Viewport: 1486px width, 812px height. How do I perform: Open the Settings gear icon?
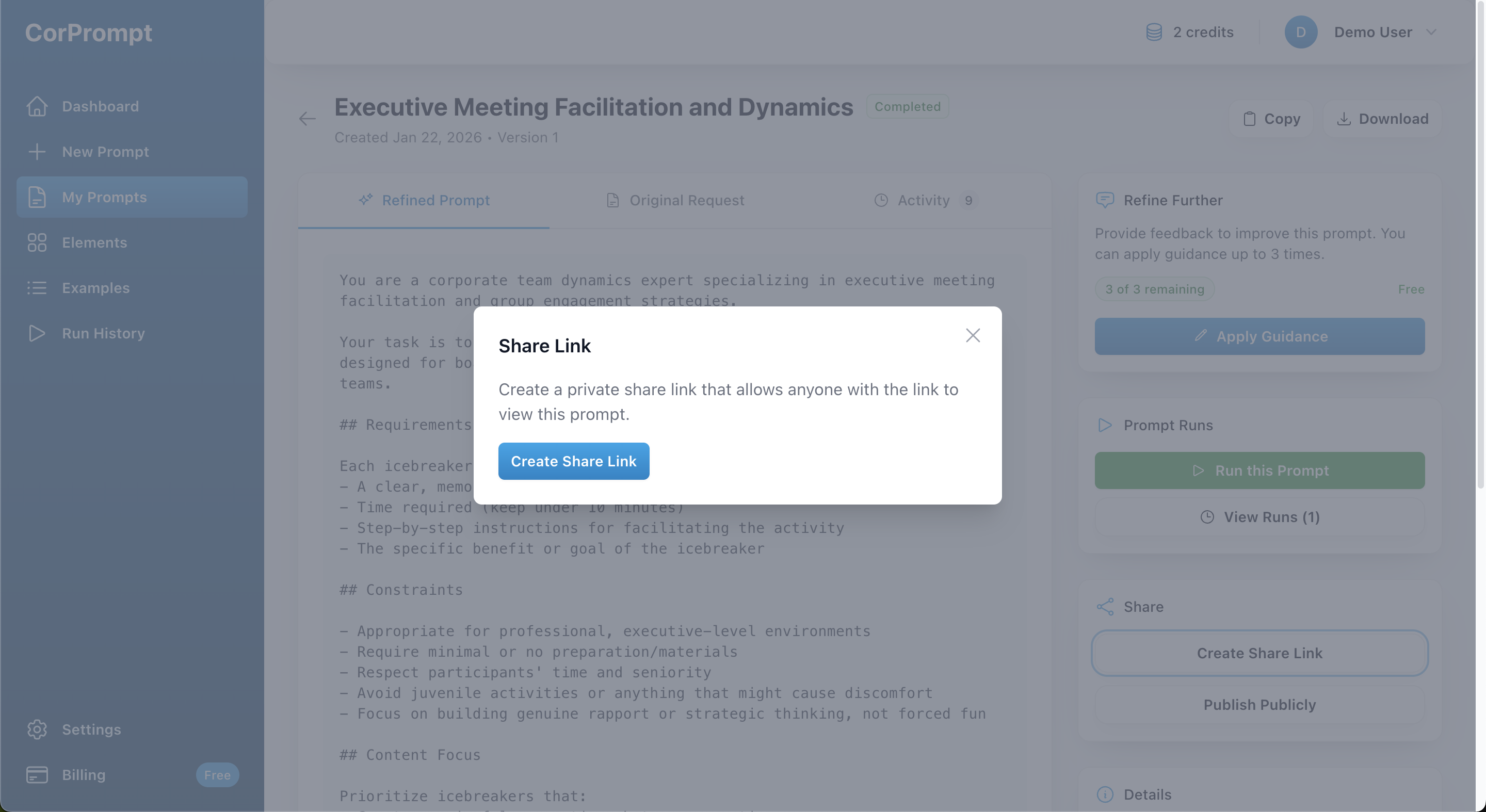click(37, 729)
